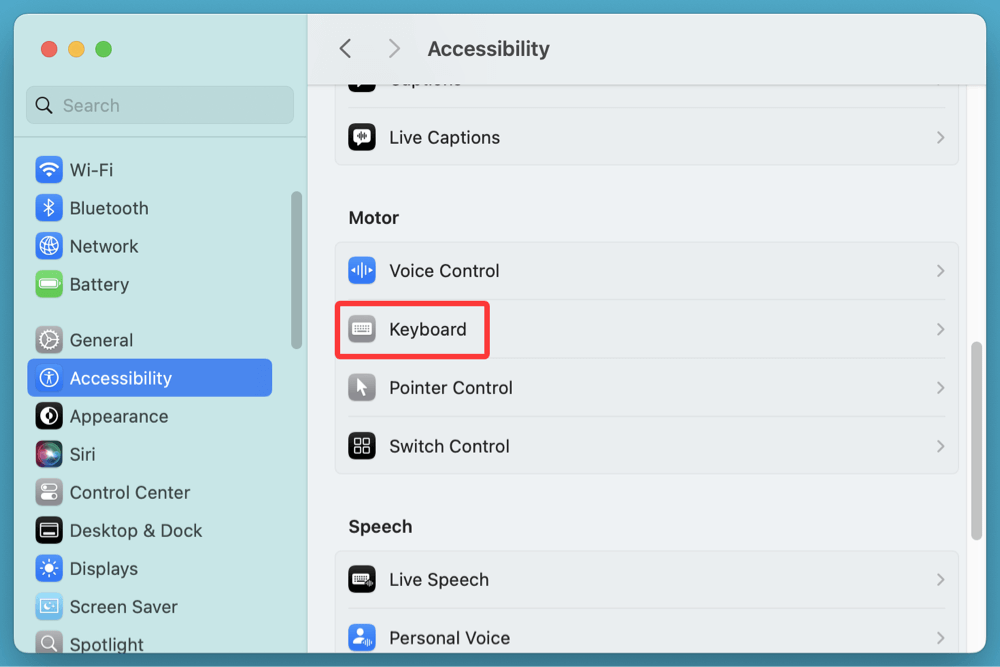Open Personal Voice via its chevron
Viewport: 1000px width, 667px height.
click(x=939, y=638)
